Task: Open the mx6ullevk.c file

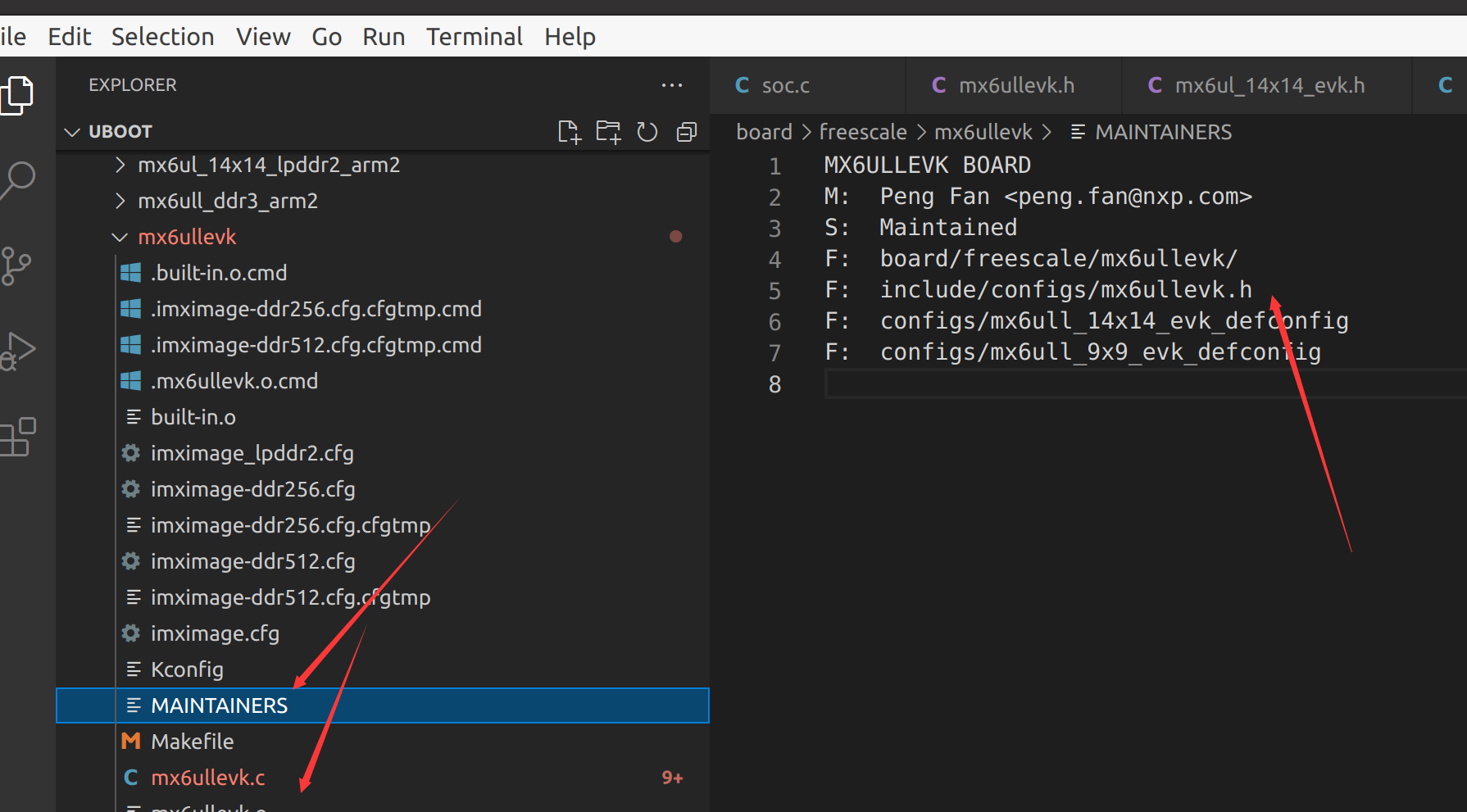Action: coord(208,777)
